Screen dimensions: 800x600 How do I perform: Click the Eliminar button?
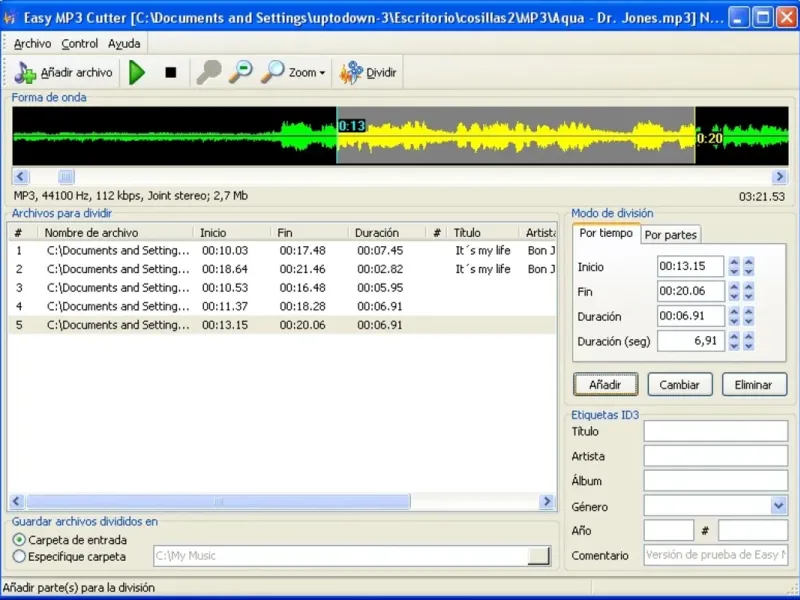click(753, 385)
